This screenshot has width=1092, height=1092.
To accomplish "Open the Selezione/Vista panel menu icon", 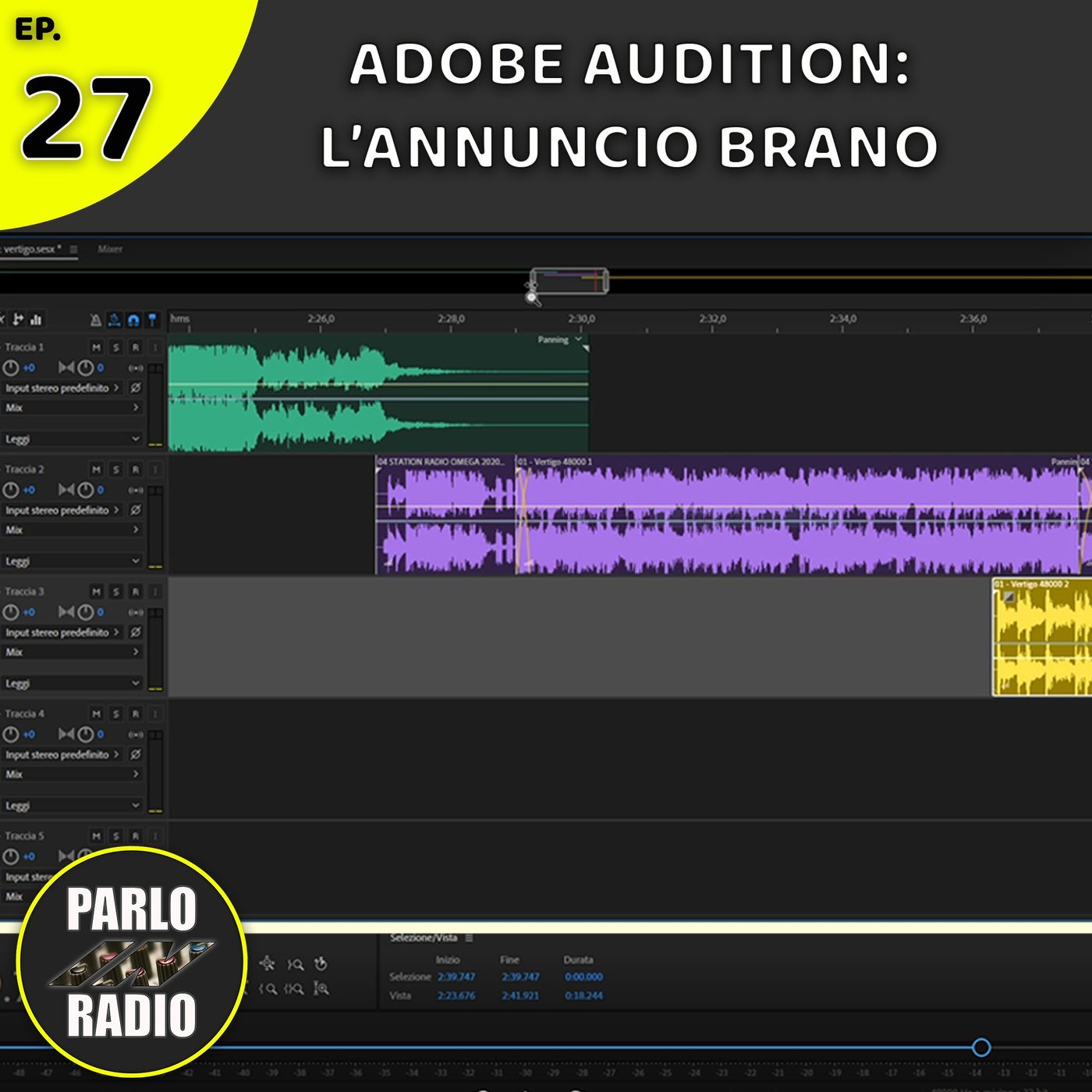I will point(469,938).
